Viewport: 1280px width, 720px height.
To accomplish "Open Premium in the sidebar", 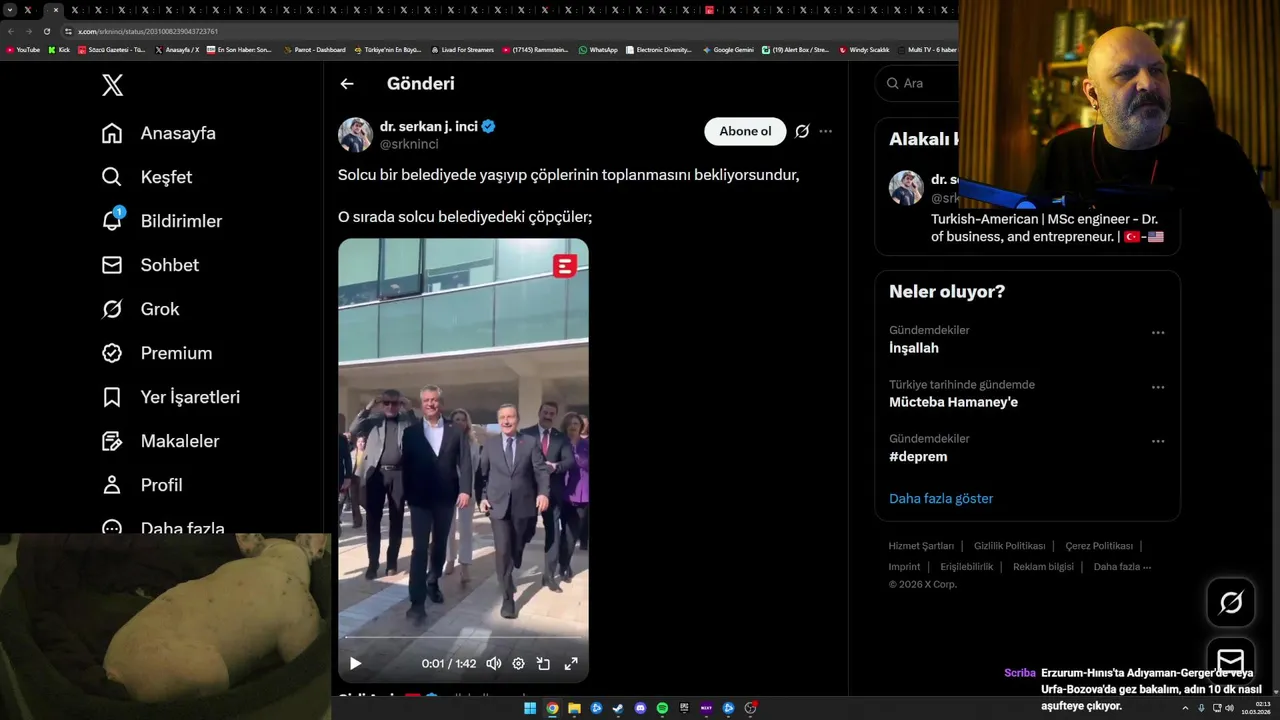I will click(157, 353).
